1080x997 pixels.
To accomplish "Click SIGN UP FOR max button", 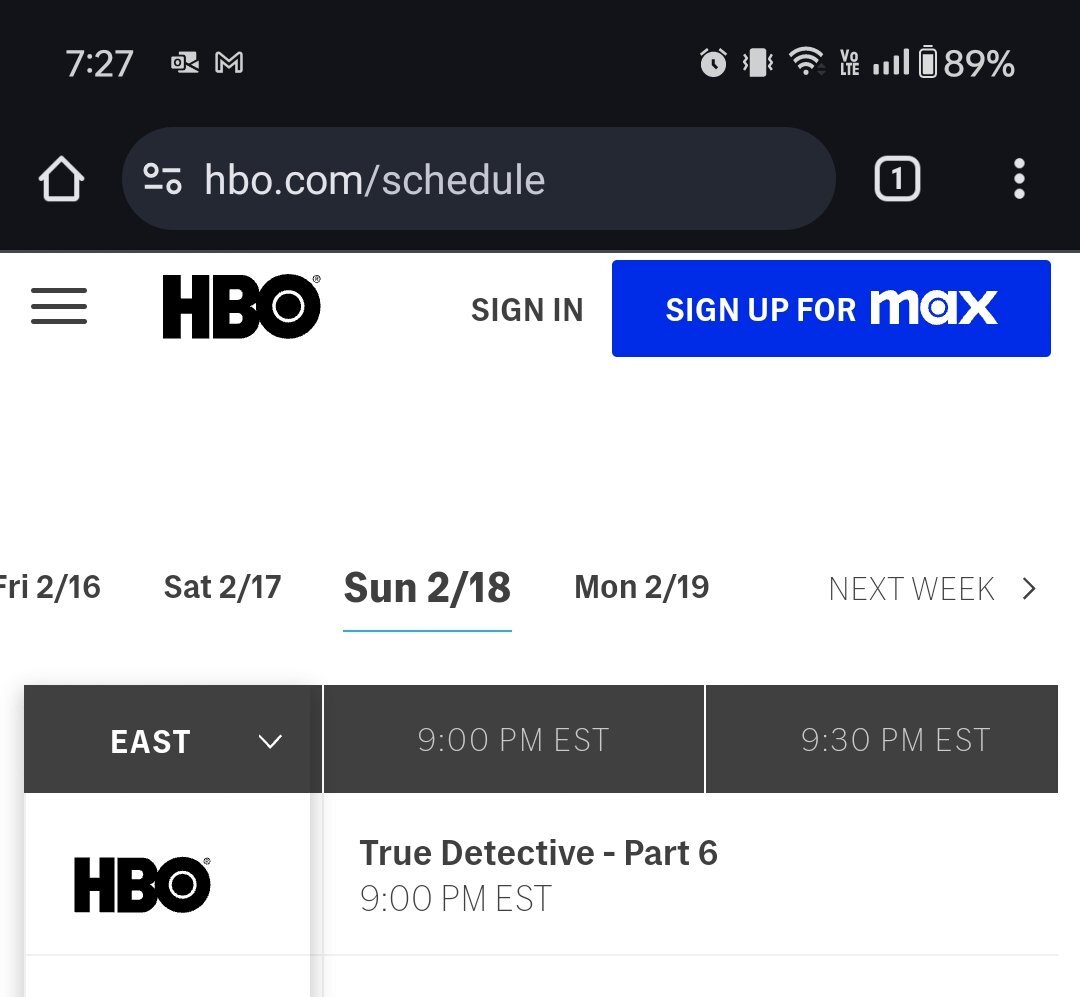I will click(x=831, y=309).
